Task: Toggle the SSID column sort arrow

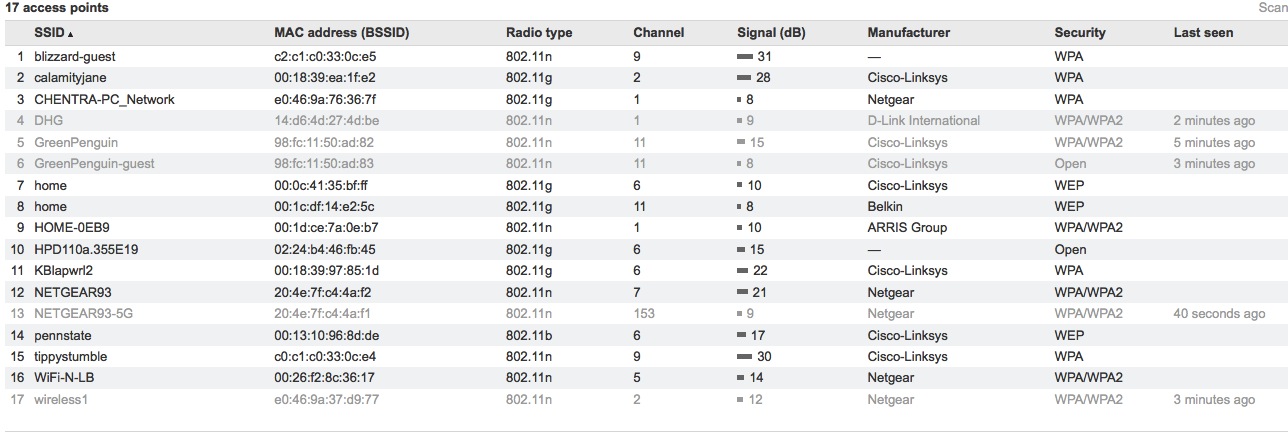Action: pyautogui.click(x=71, y=33)
